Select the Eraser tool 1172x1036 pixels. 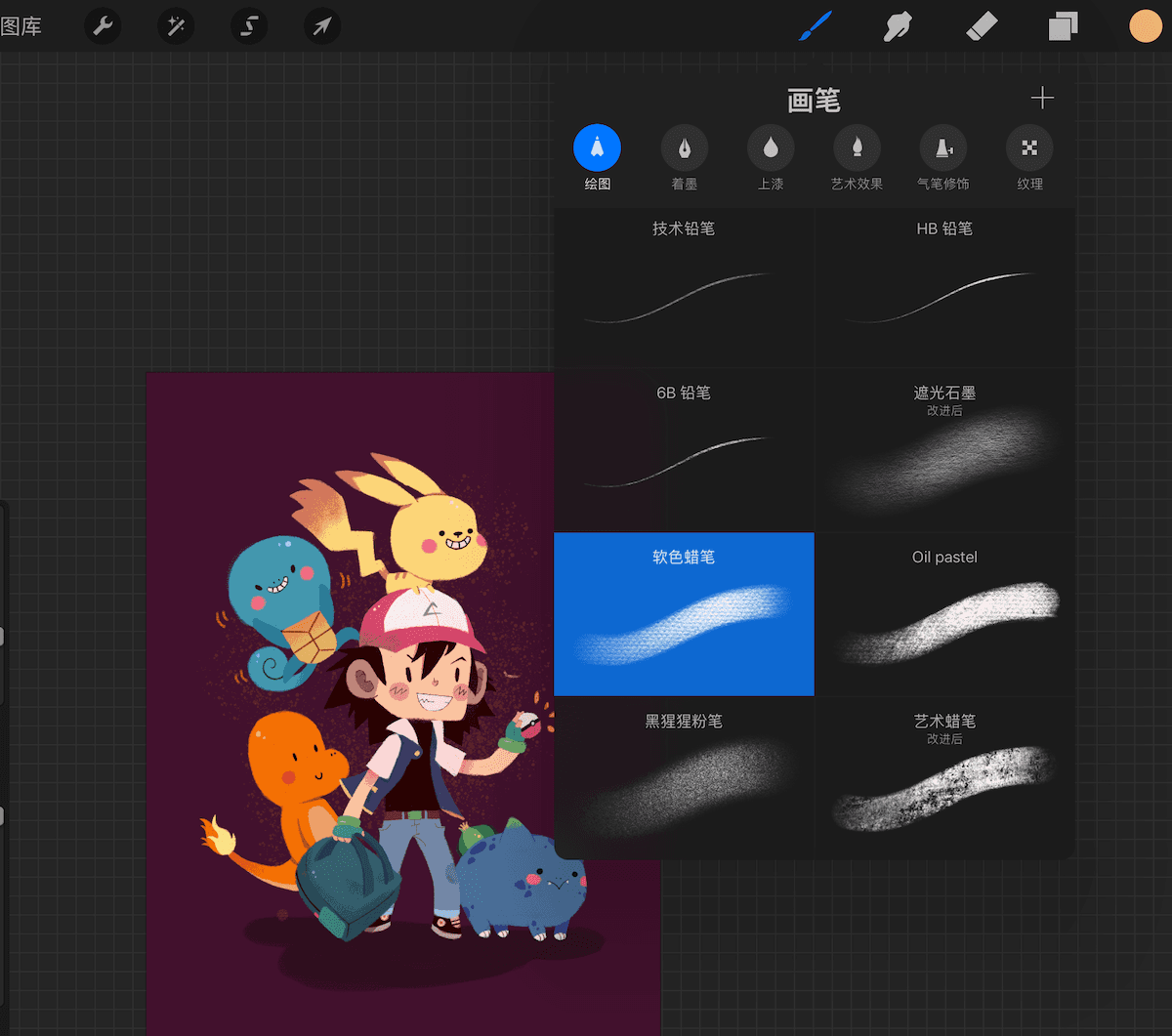(x=980, y=26)
